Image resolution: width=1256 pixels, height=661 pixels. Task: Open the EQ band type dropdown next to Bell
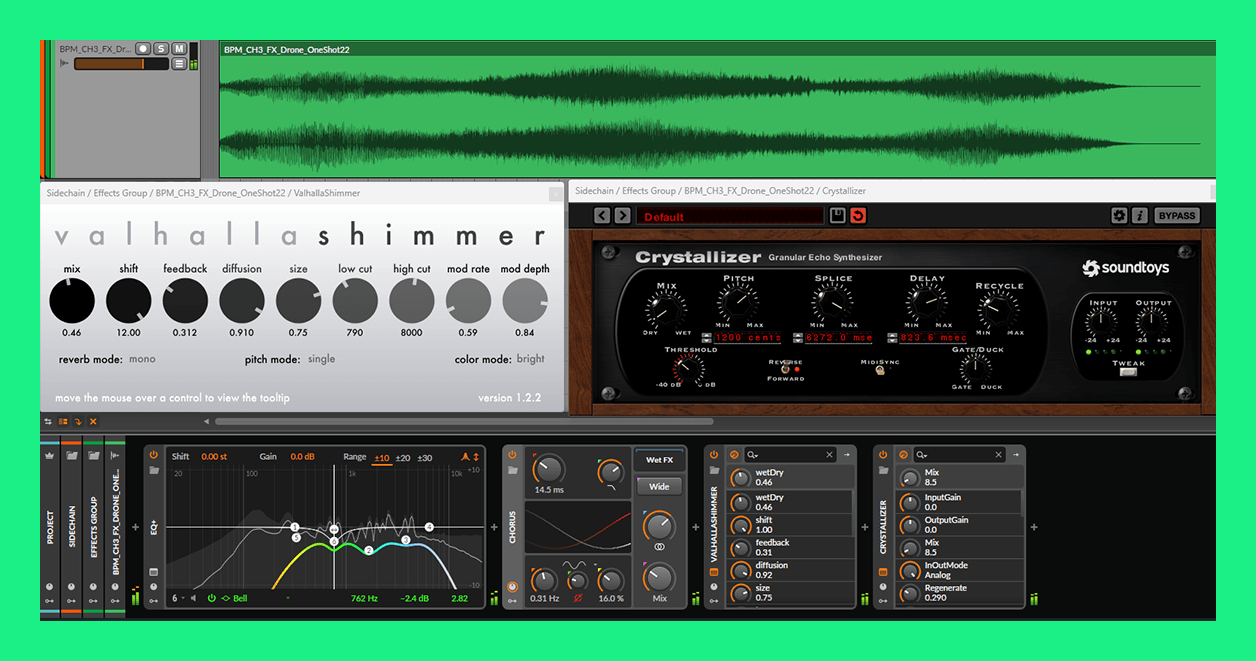[288, 599]
